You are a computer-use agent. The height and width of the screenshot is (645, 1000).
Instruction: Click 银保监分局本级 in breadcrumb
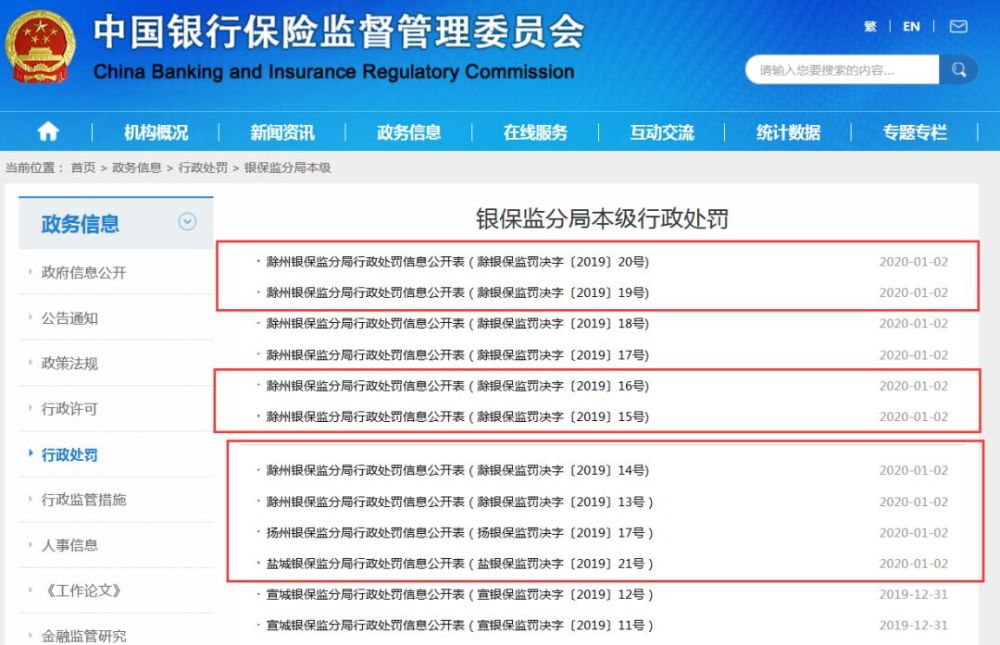point(288,168)
